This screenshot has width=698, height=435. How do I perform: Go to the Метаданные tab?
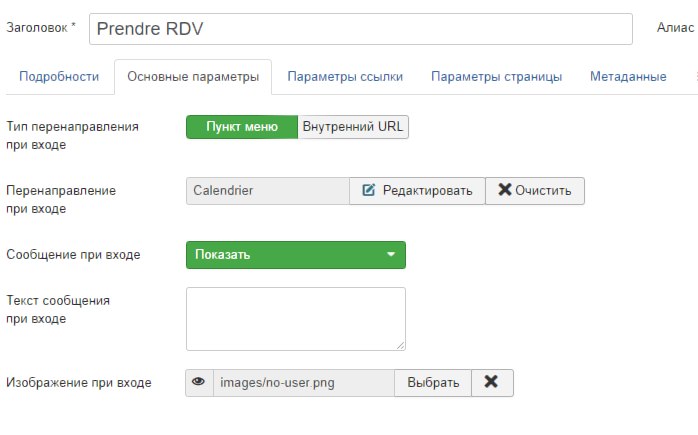tap(628, 76)
